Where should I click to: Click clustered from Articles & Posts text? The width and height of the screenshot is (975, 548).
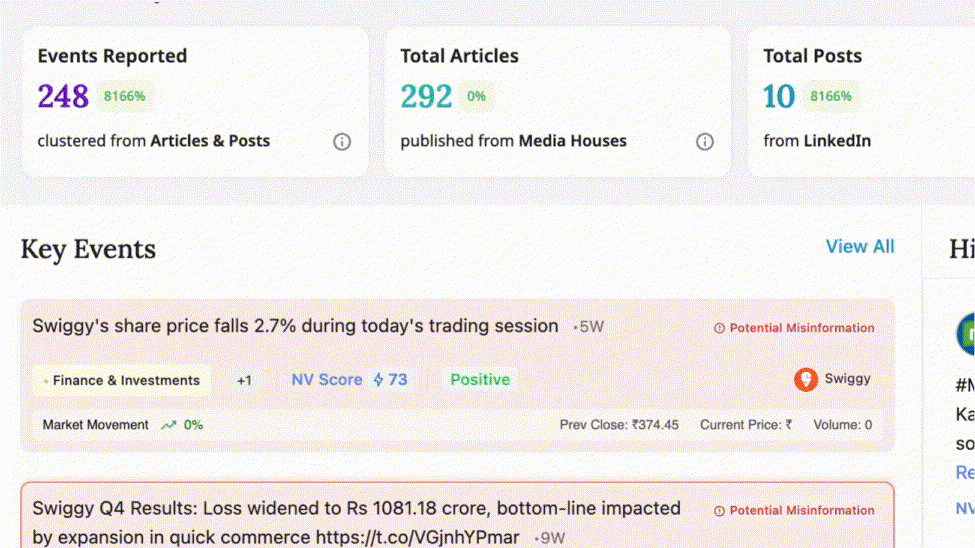[x=154, y=141]
